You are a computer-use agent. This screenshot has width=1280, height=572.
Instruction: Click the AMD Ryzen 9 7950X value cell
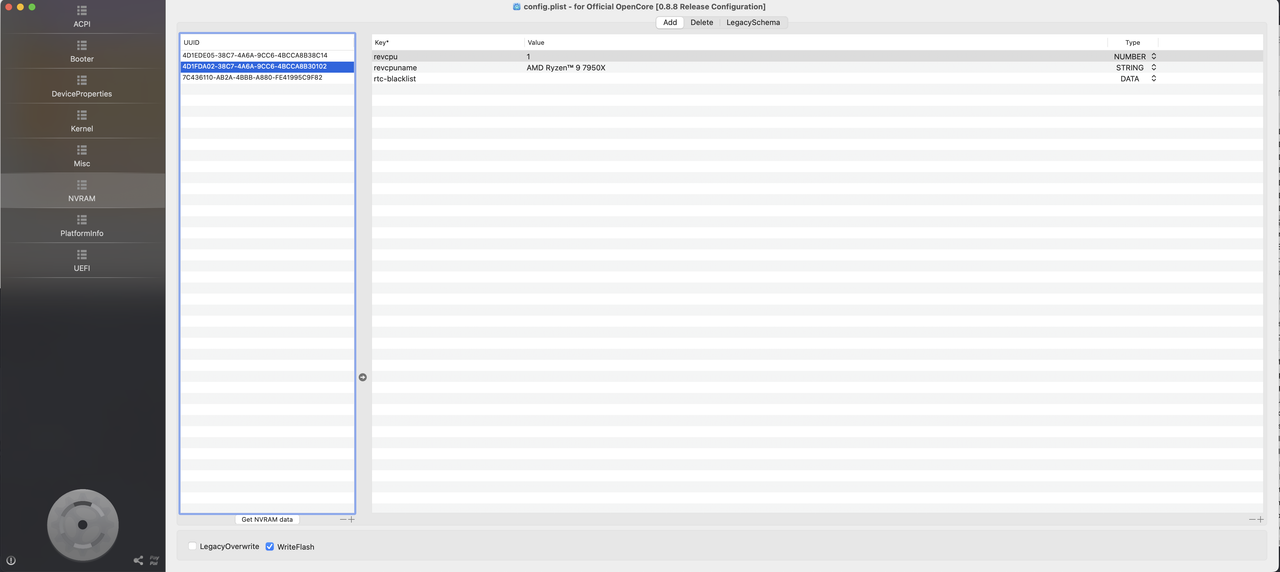pos(566,68)
